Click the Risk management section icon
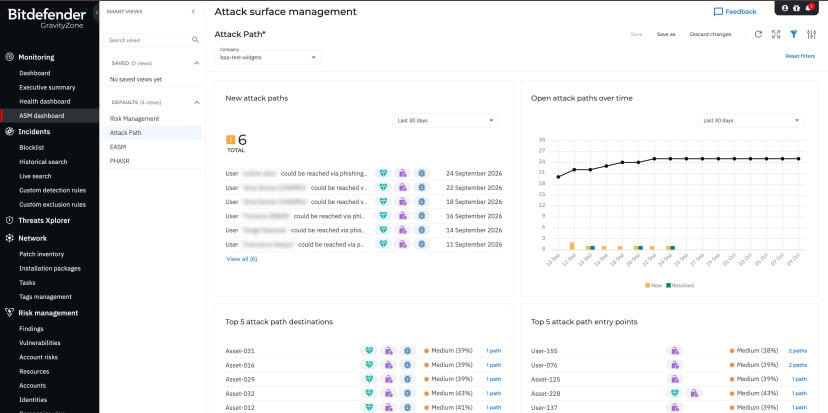This screenshot has width=828, height=413. pyautogui.click(x=9, y=313)
